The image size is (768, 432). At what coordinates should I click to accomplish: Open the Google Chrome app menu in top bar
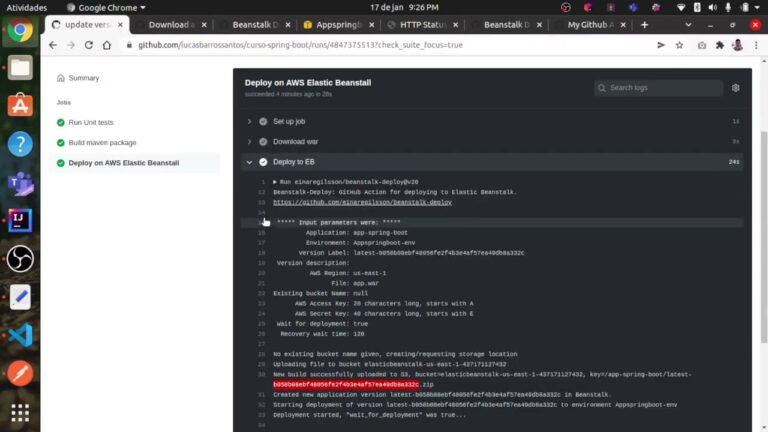(106, 7)
